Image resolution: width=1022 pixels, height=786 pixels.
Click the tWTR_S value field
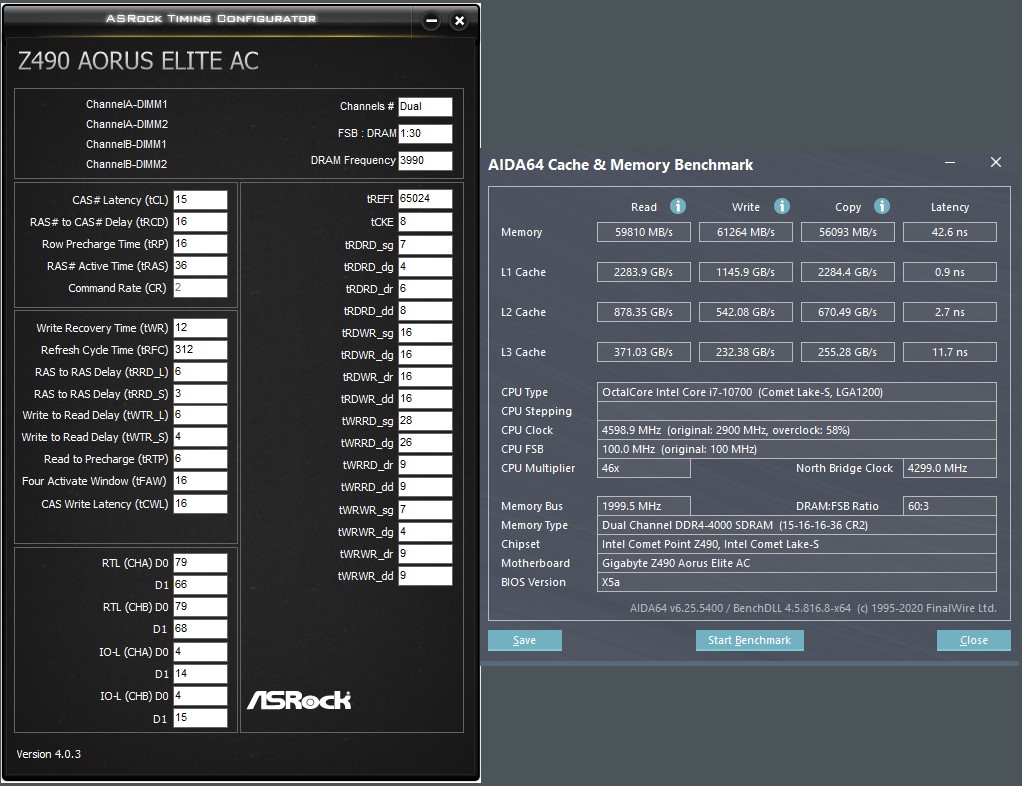pyautogui.click(x=200, y=437)
